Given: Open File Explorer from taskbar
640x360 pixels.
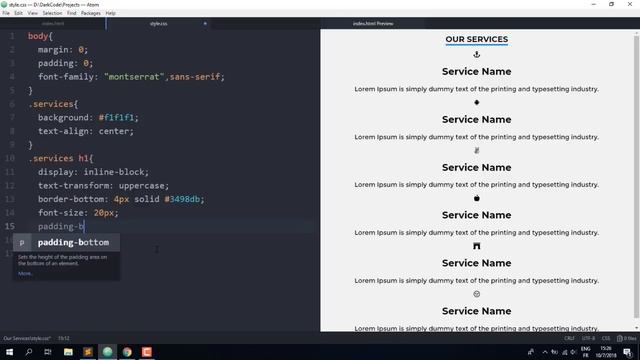Looking at the screenshot, I should (x=68, y=352).
